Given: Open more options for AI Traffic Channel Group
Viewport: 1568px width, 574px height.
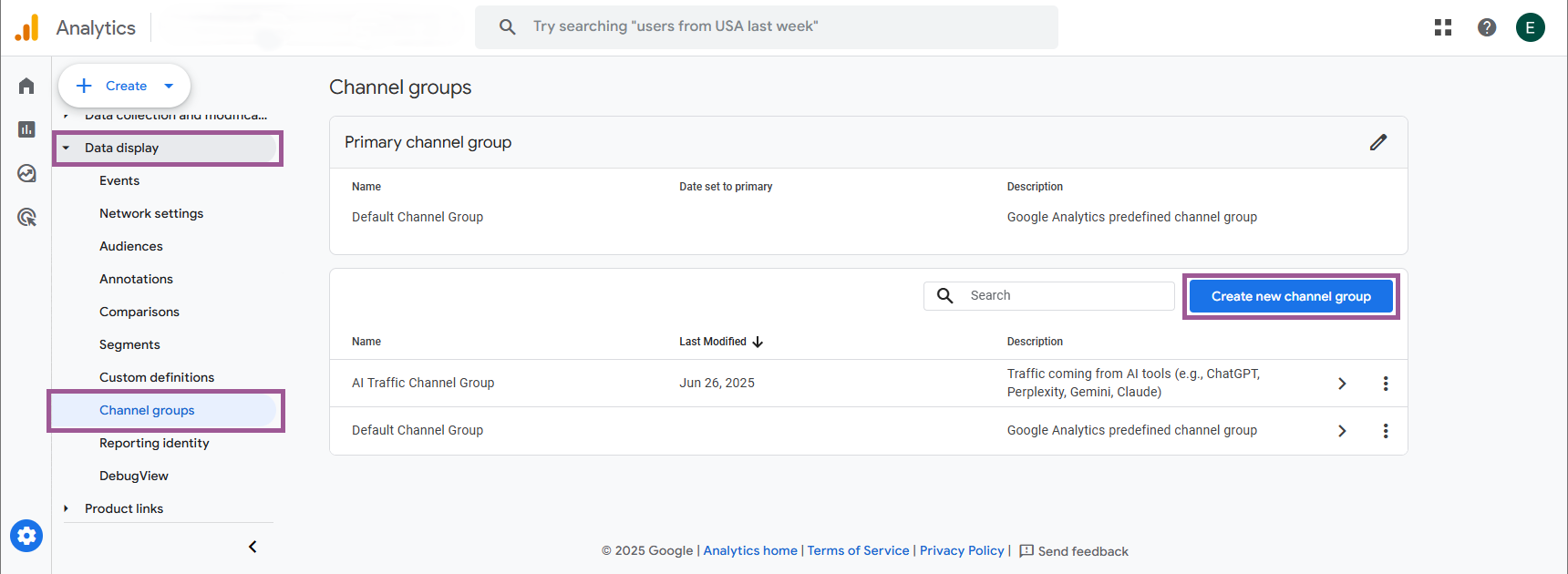Looking at the screenshot, I should point(1385,384).
